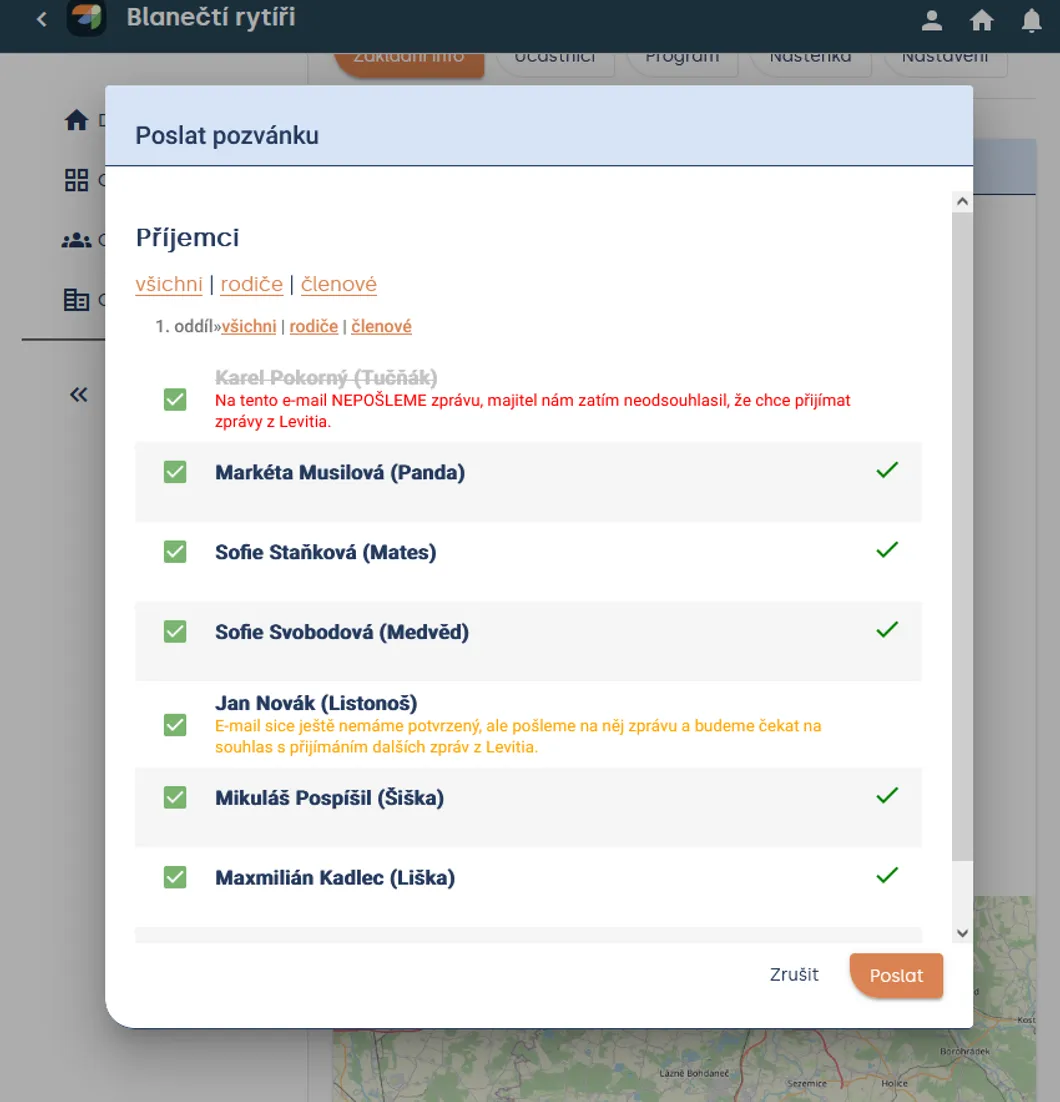This screenshot has height=1102, width=1060.
Task: Open sidebar building icon
Action: [76, 300]
